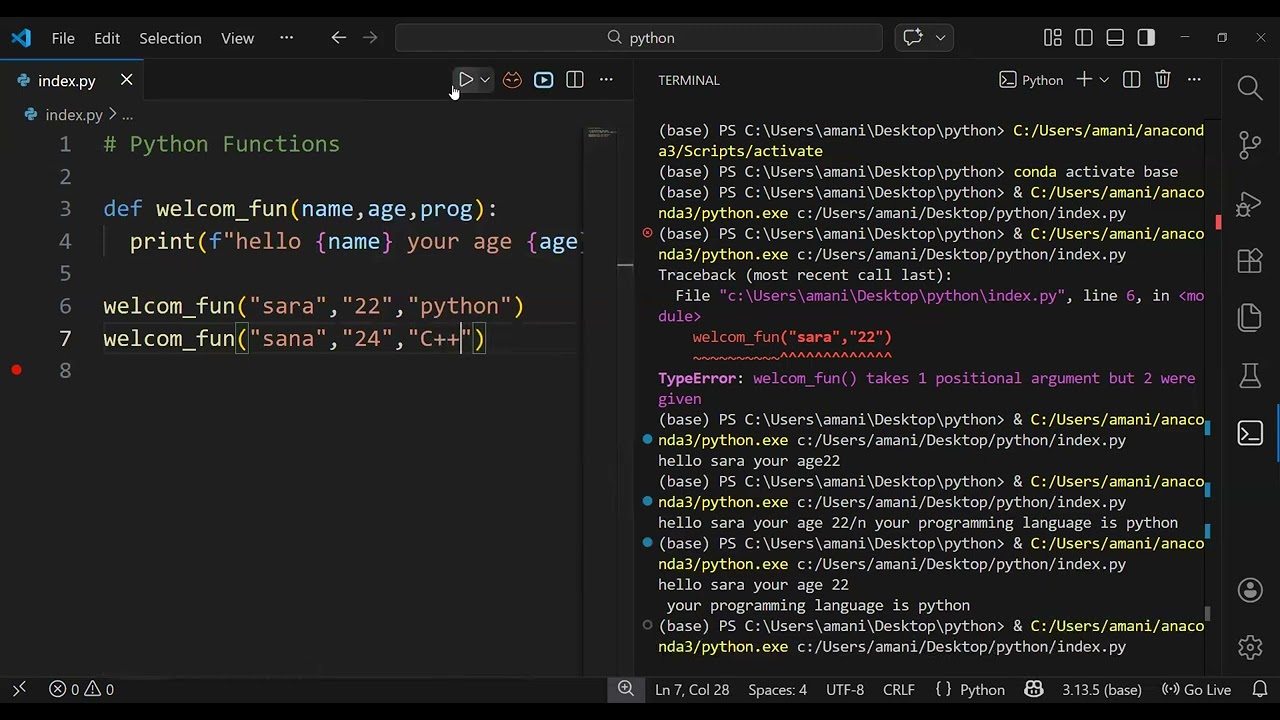Viewport: 1280px width, 720px height.
Task: Click the orange cat face icon
Action: tap(512, 80)
